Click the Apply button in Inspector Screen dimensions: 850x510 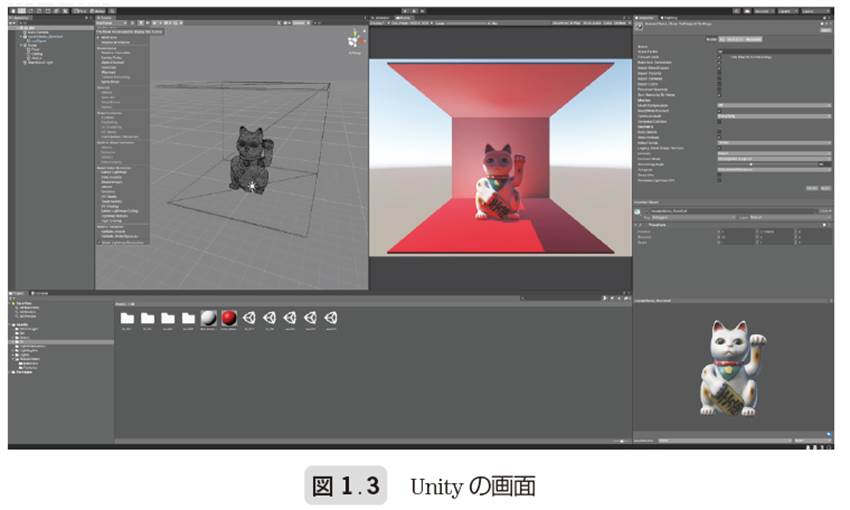[x=826, y=187]
